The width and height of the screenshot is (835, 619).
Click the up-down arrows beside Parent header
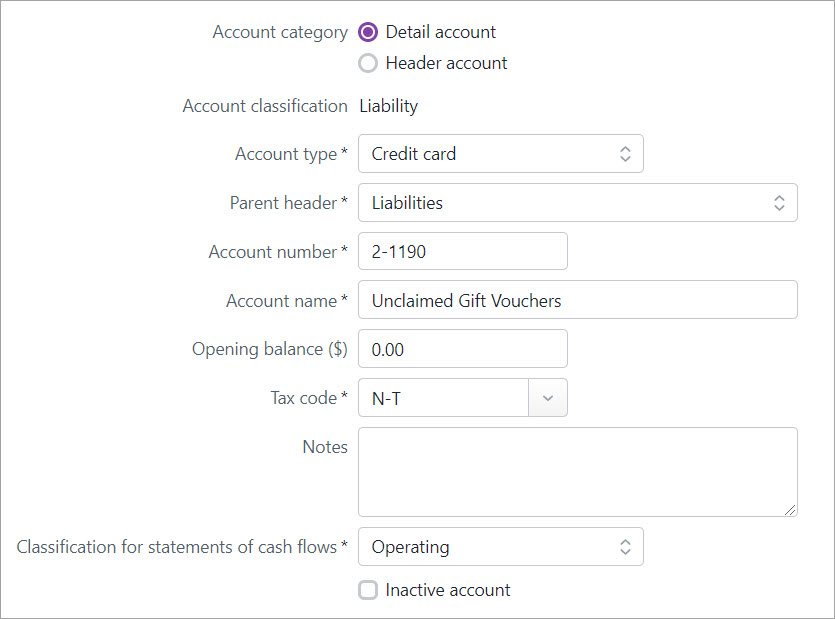779,202
